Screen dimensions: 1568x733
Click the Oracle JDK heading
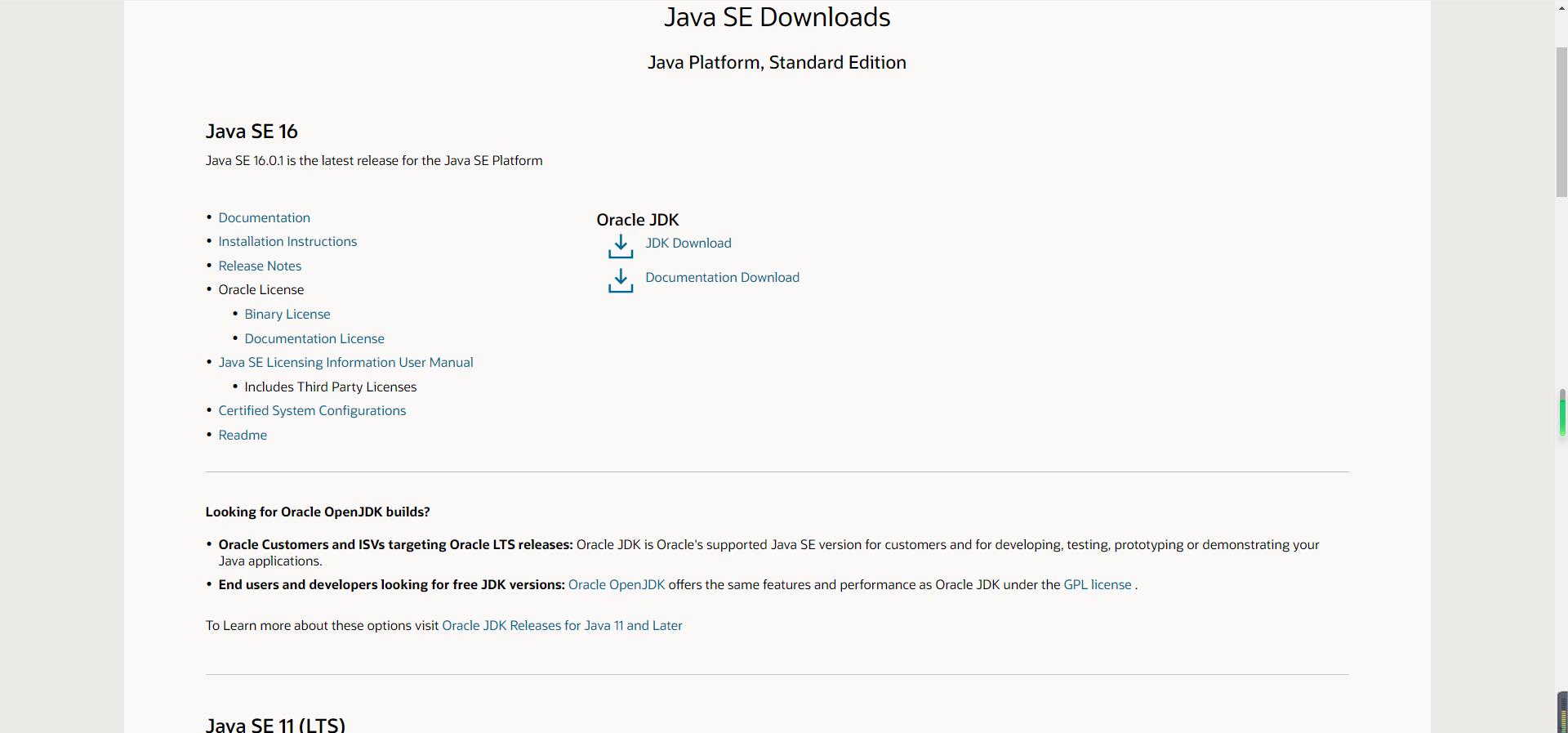(x=638, y=220)
